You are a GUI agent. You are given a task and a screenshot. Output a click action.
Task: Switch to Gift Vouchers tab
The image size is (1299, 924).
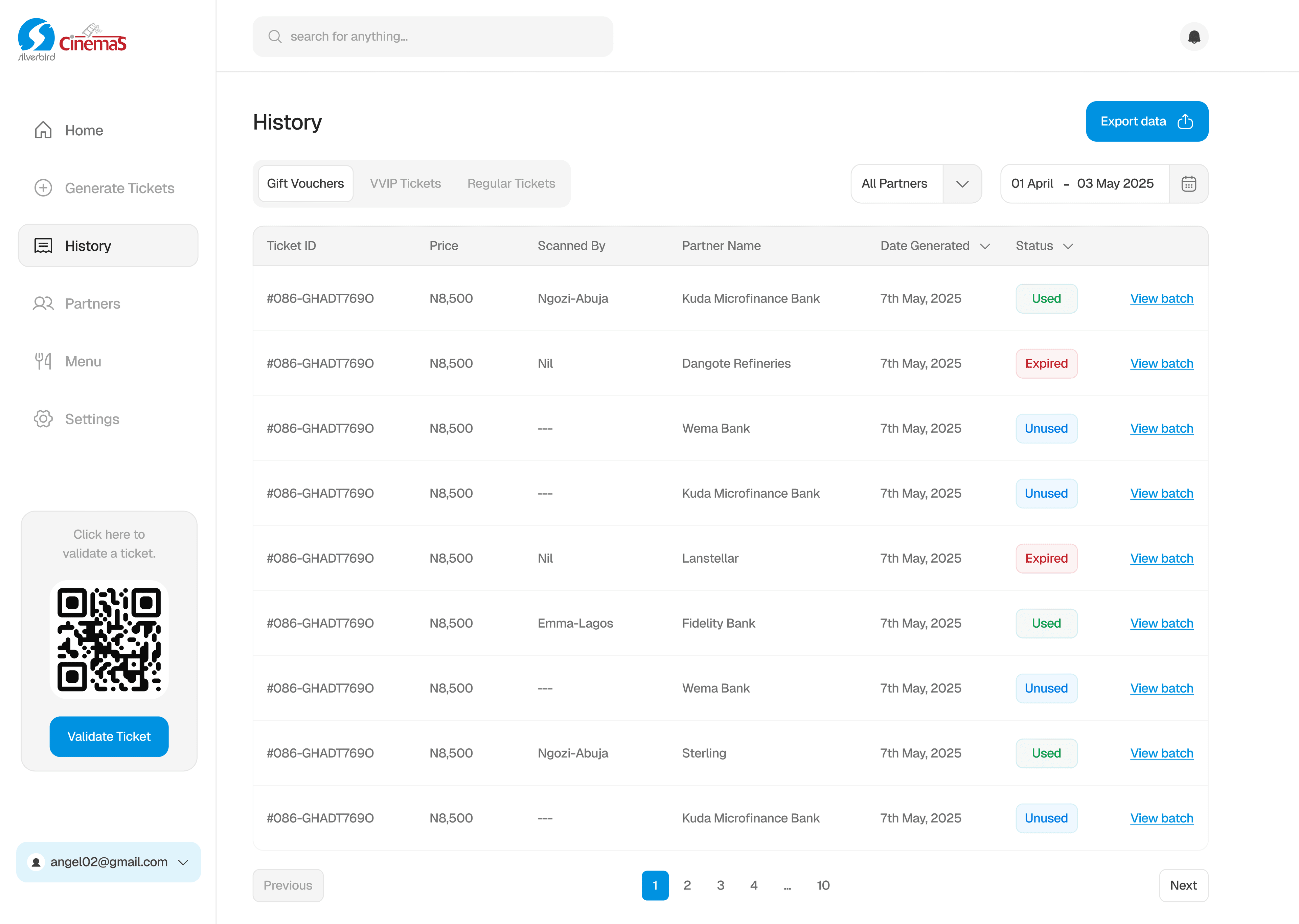(305, 183)
